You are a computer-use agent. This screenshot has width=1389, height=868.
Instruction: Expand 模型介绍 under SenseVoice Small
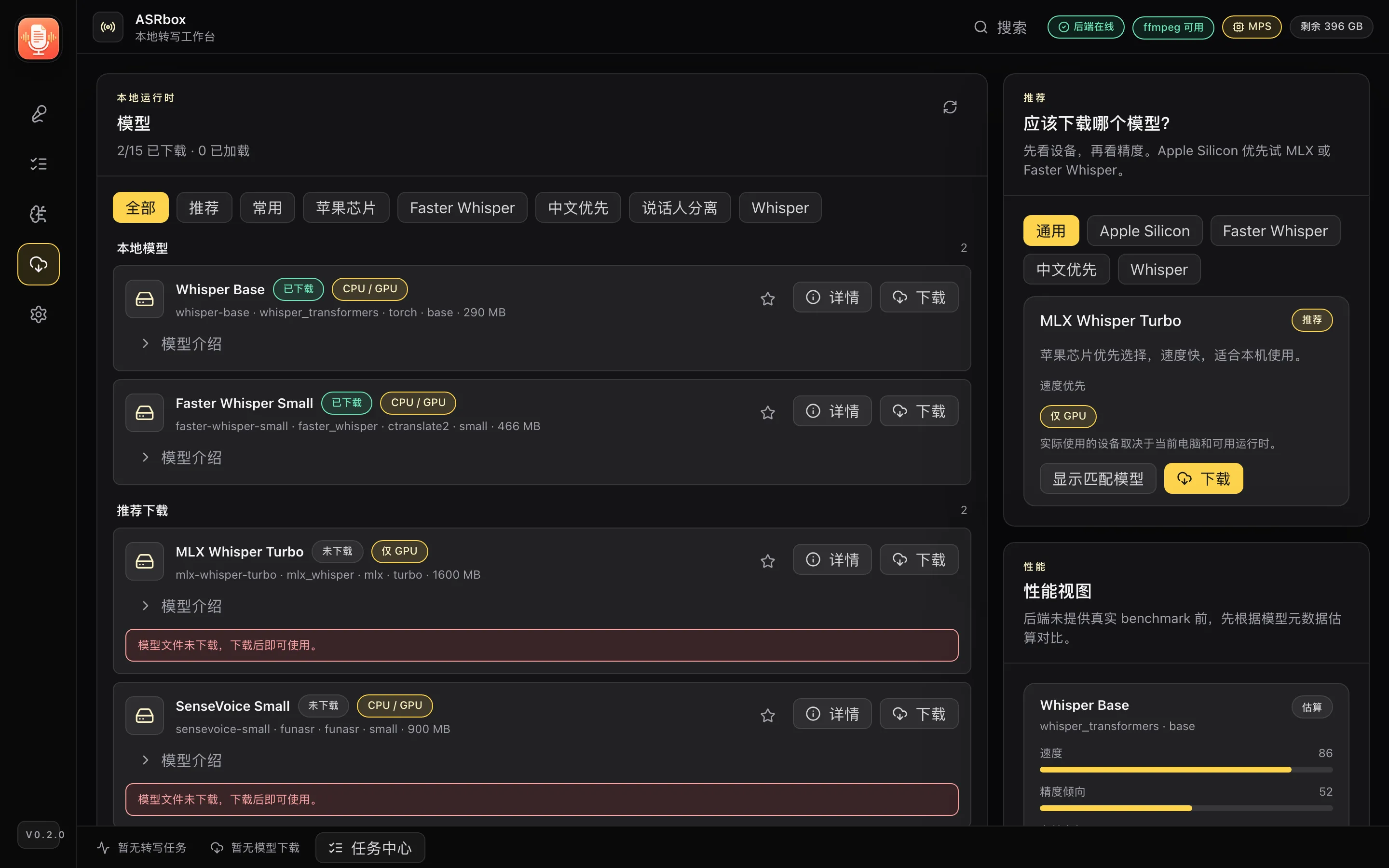pos(181,760)
